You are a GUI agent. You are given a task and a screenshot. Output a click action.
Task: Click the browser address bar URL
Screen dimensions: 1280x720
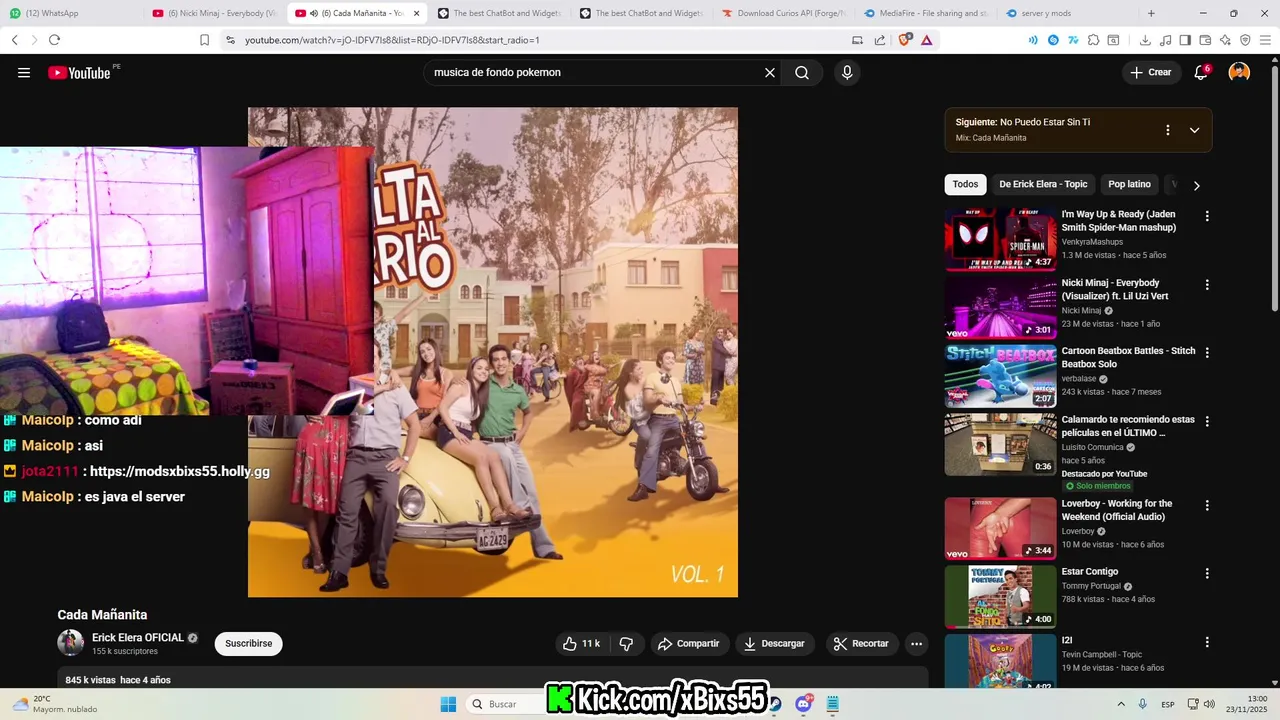[392, 40]
